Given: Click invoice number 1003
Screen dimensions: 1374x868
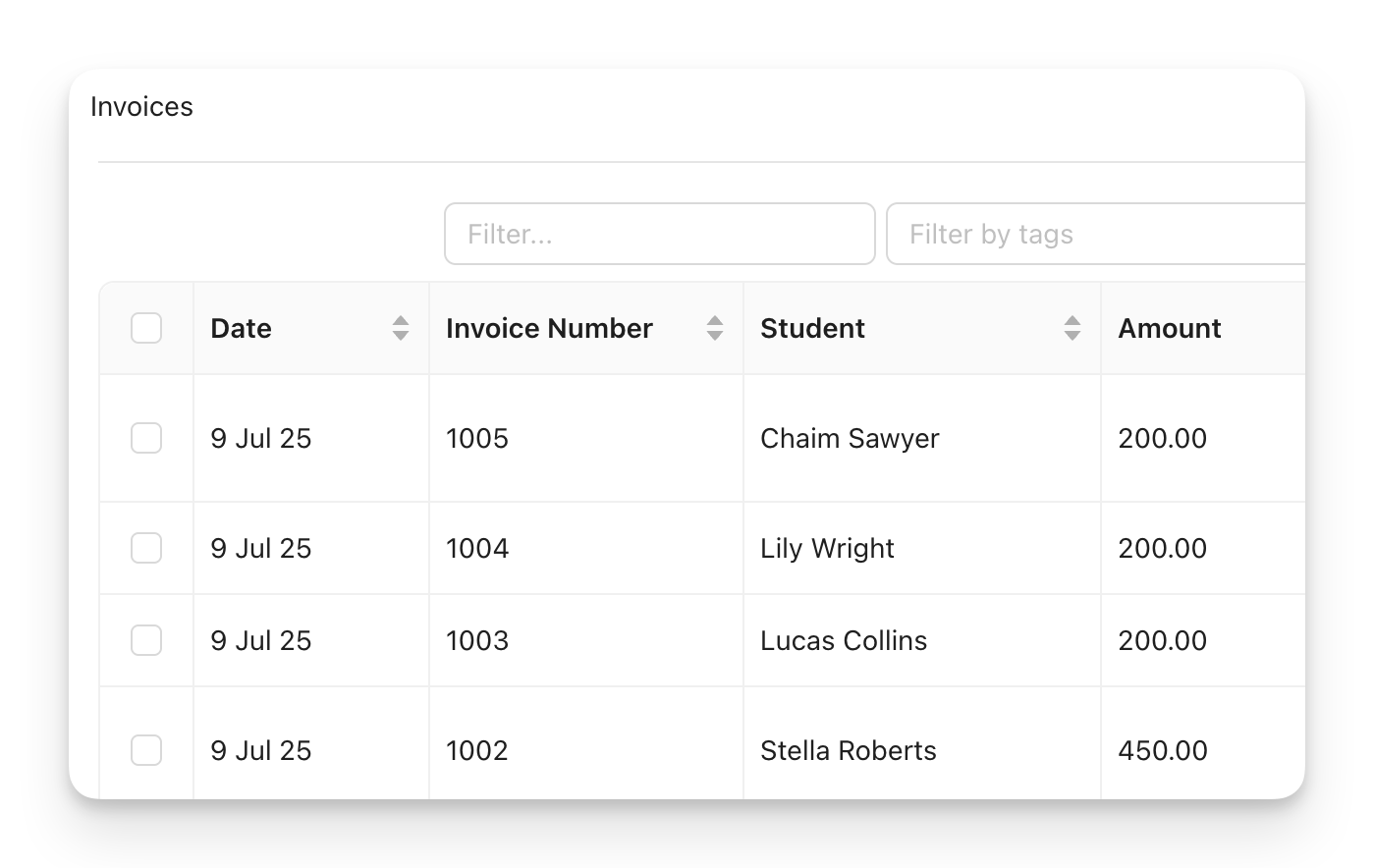Looking at the screenshot, I should [x=477, y=640].
